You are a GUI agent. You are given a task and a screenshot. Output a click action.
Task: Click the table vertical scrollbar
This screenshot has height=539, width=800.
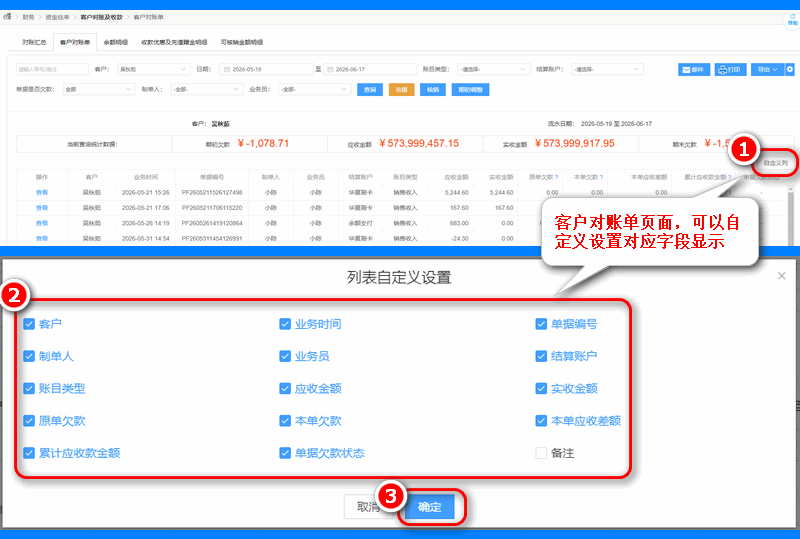pos(791,214)
